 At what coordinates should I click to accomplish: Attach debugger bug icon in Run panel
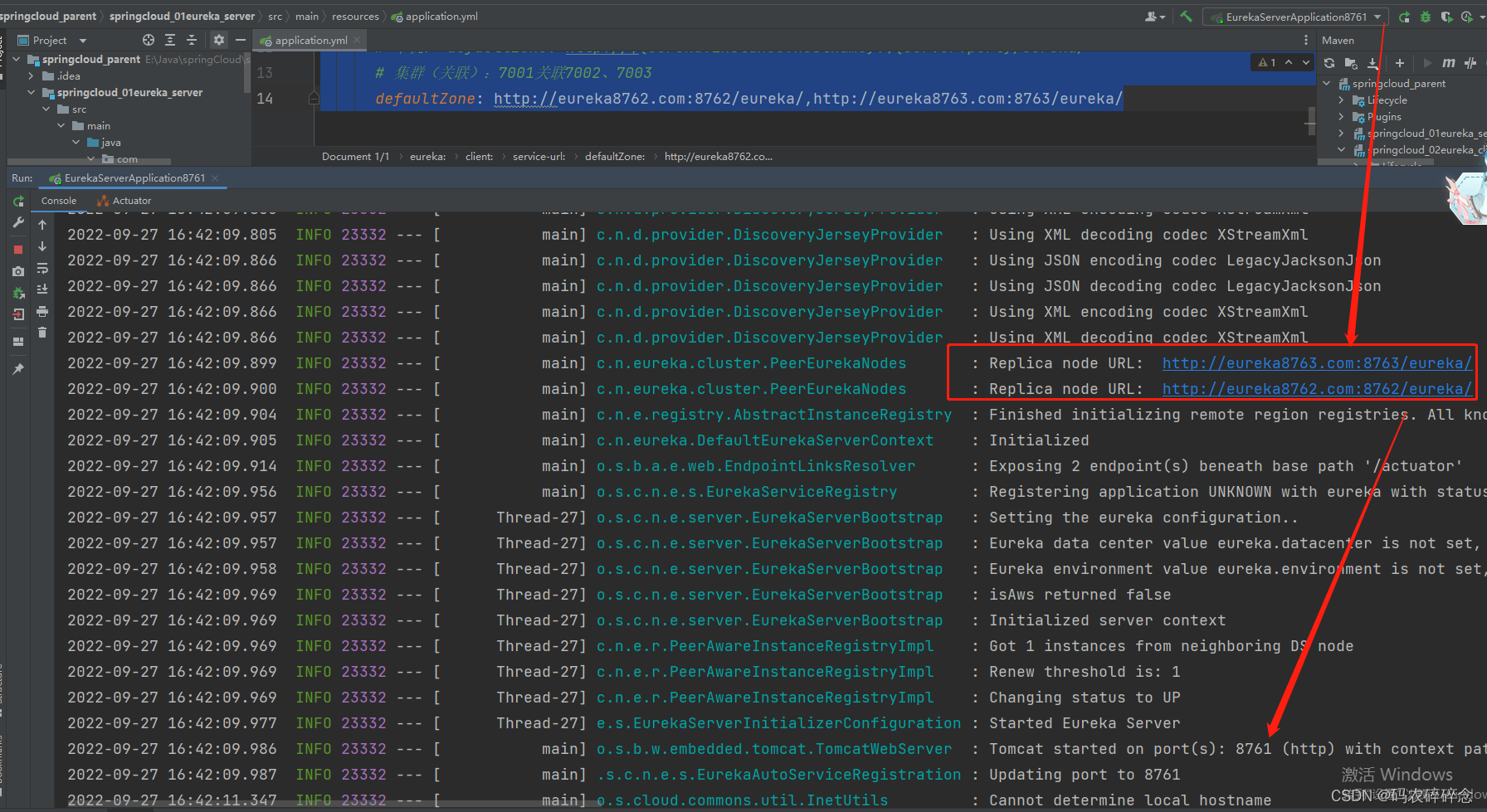click(x=18, y=293)
